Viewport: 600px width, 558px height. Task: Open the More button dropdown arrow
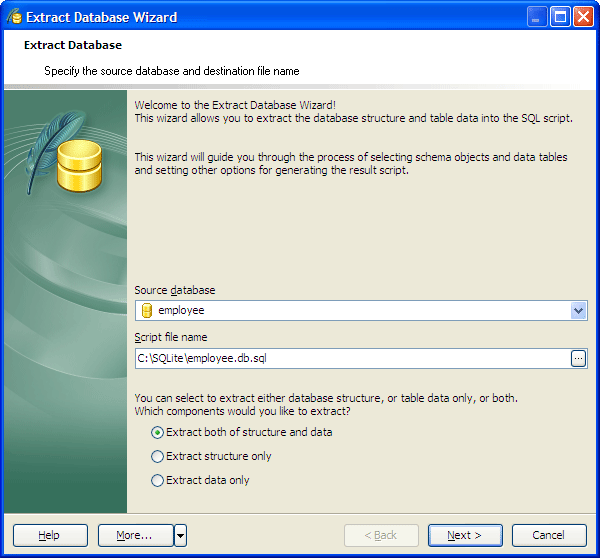(180, 535)
